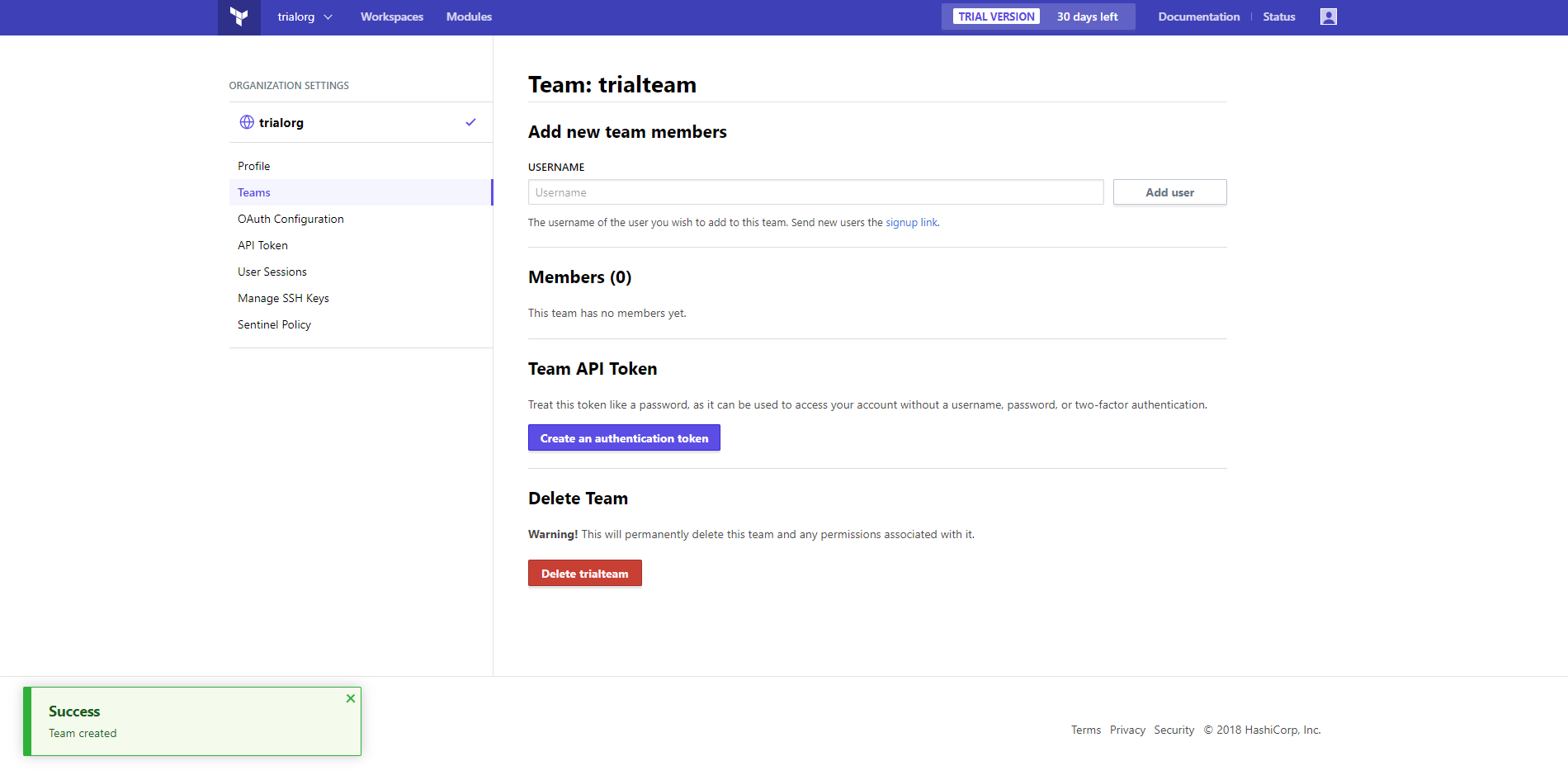Open Workspaces in top navigation
The image size is (1568, 780).
392,17
